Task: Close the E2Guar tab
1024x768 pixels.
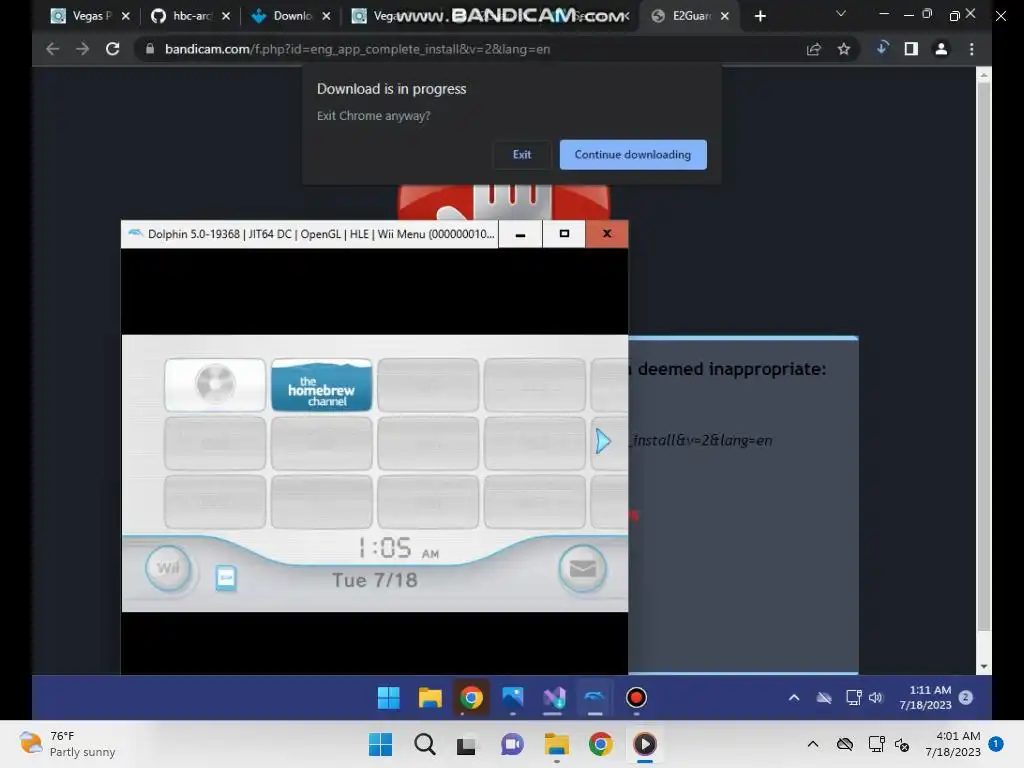Action: pos(725,16)
